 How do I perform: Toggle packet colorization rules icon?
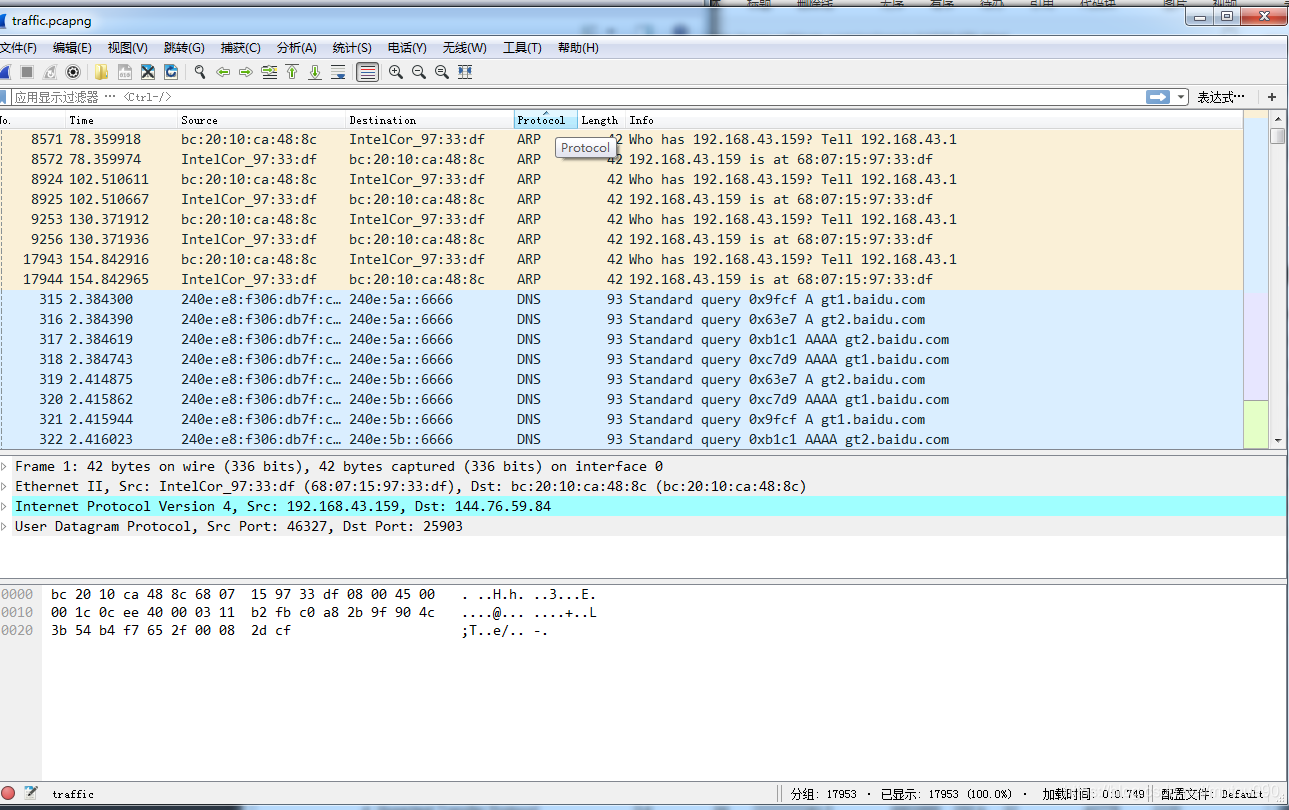click(x=367, y=72)
